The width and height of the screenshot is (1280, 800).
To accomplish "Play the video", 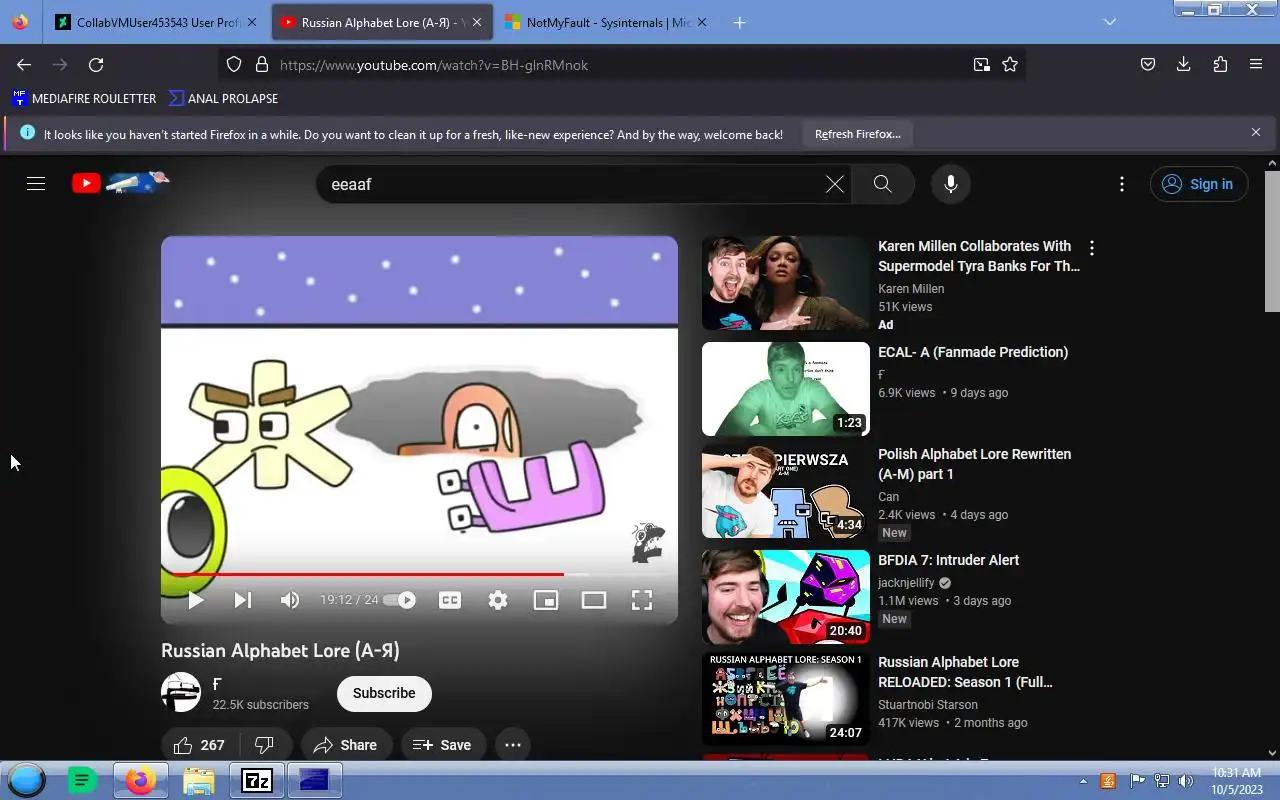I will point(196,600).
